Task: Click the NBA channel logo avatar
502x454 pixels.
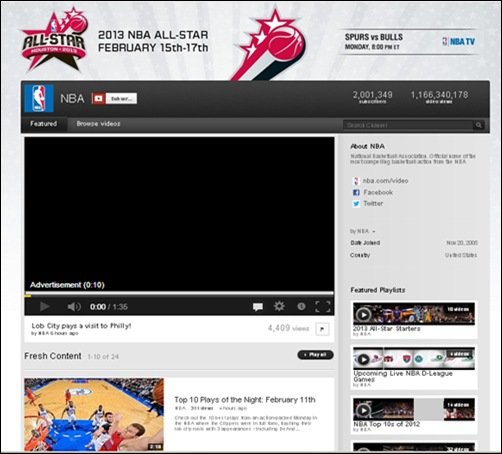Action: point(39,98)
